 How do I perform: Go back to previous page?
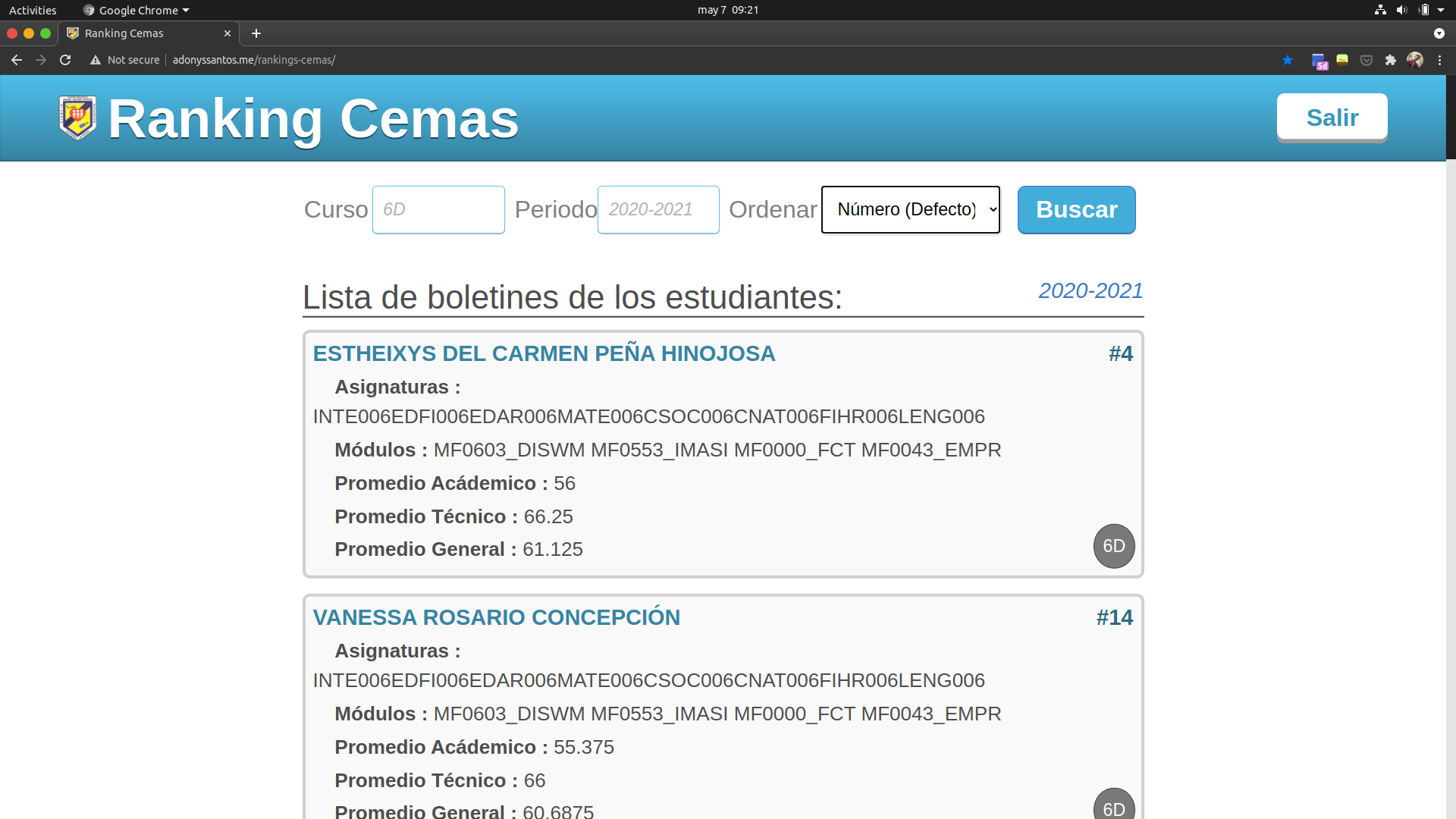coord(17,60)
